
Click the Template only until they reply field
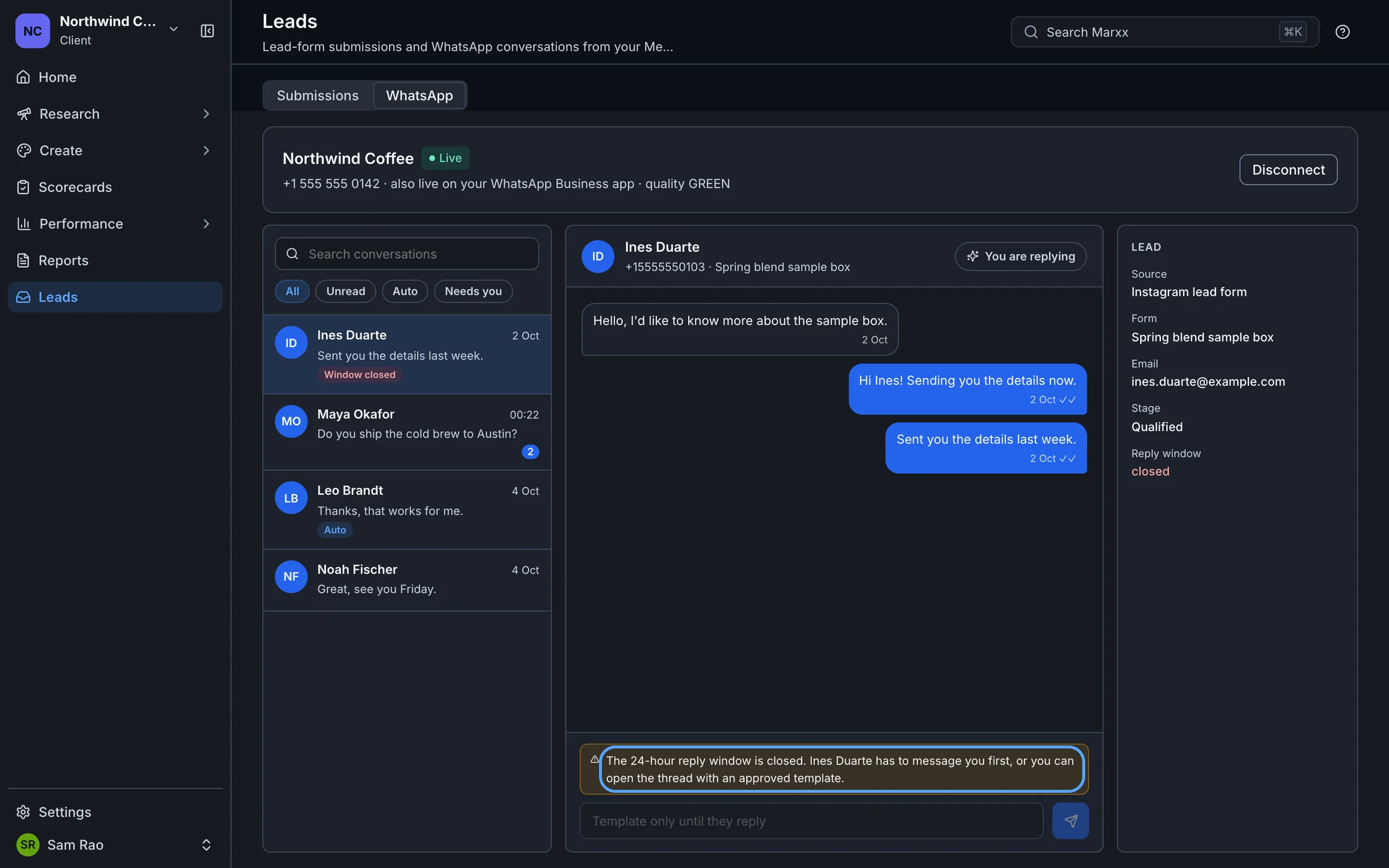[x=811, y=821]
